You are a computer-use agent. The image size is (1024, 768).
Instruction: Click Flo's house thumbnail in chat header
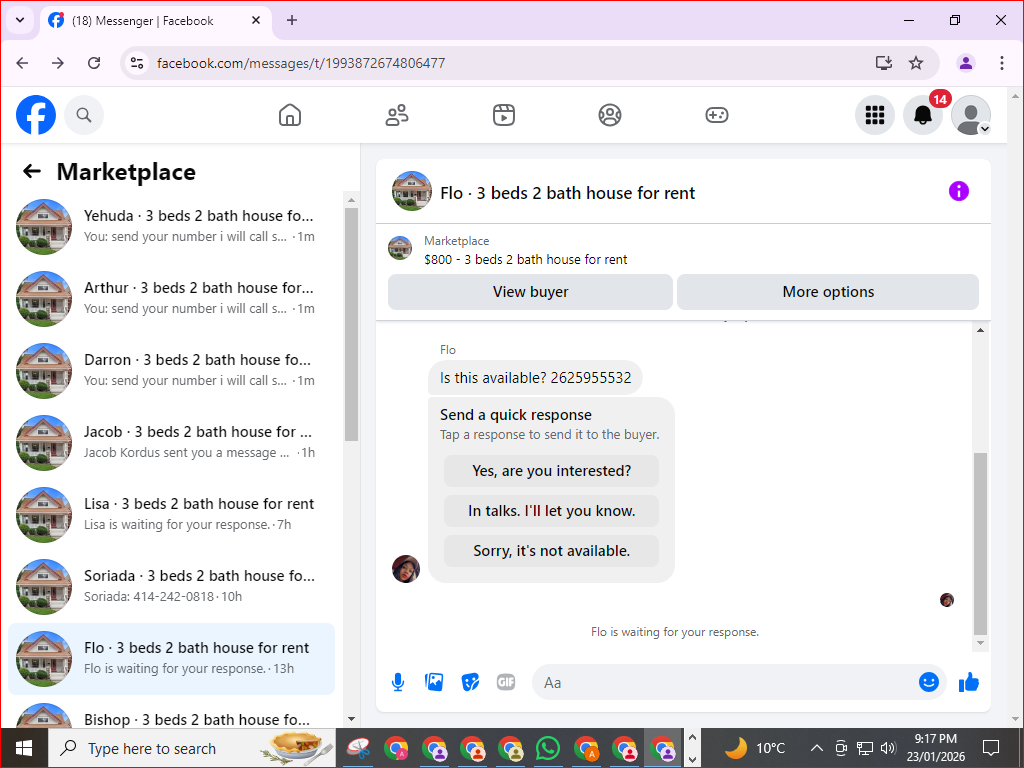coord(411,191)
